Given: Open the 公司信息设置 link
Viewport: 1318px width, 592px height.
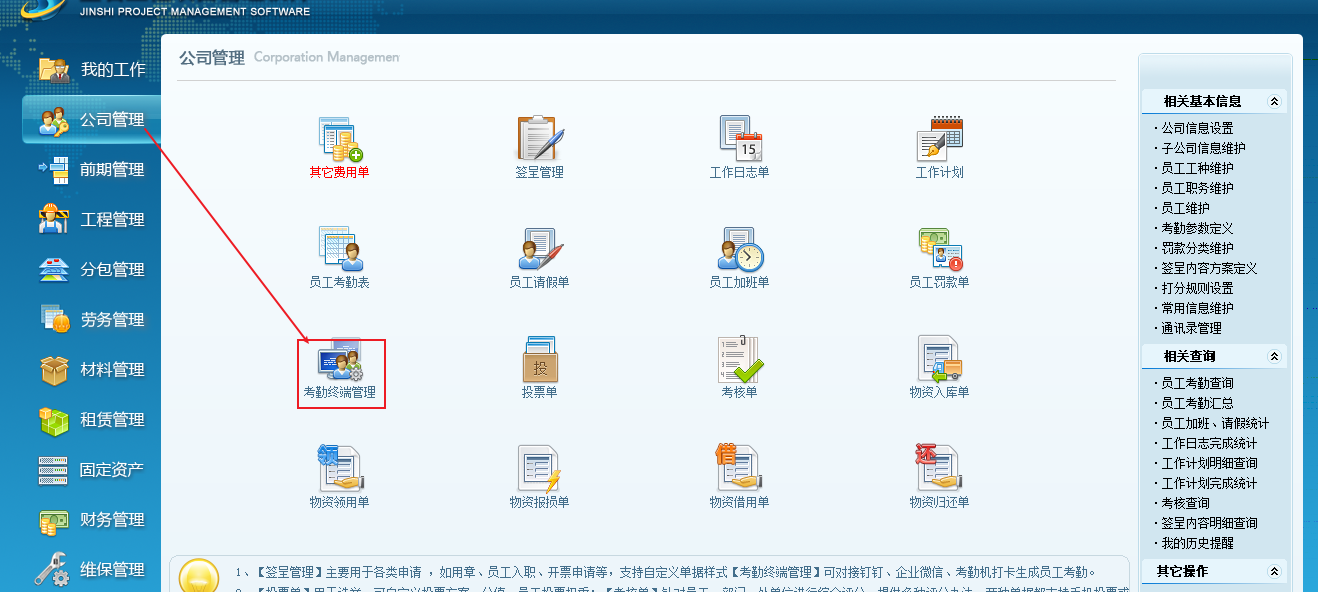Looking at the screenshot, I should coord(1197,128).
